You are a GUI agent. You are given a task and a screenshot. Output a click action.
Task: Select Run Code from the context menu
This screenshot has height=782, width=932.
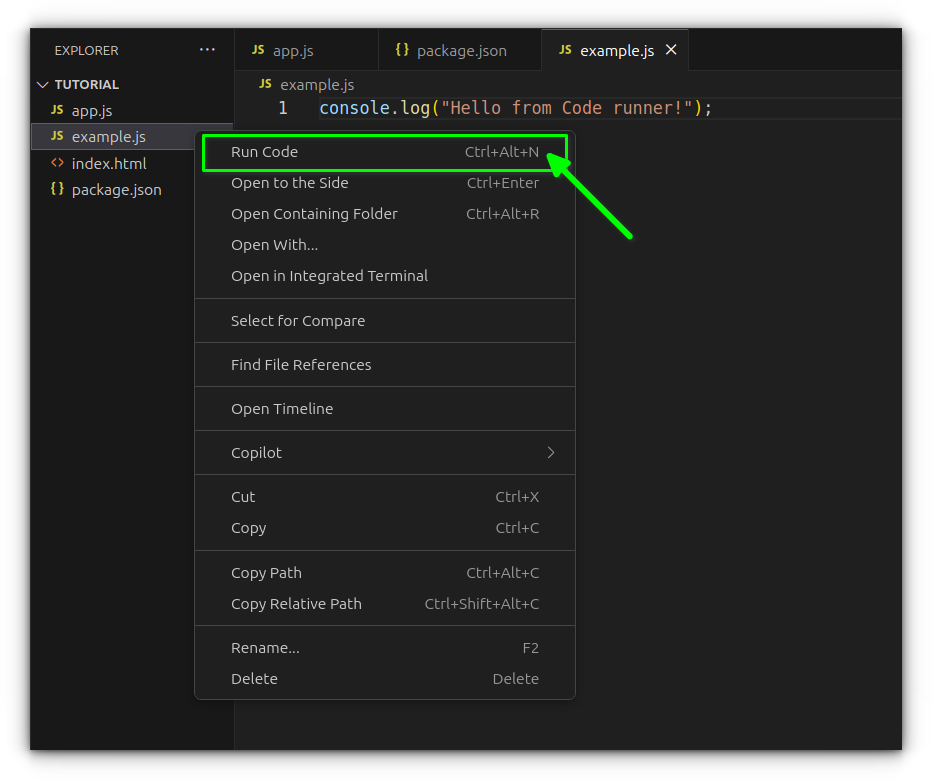click(265, 152)
